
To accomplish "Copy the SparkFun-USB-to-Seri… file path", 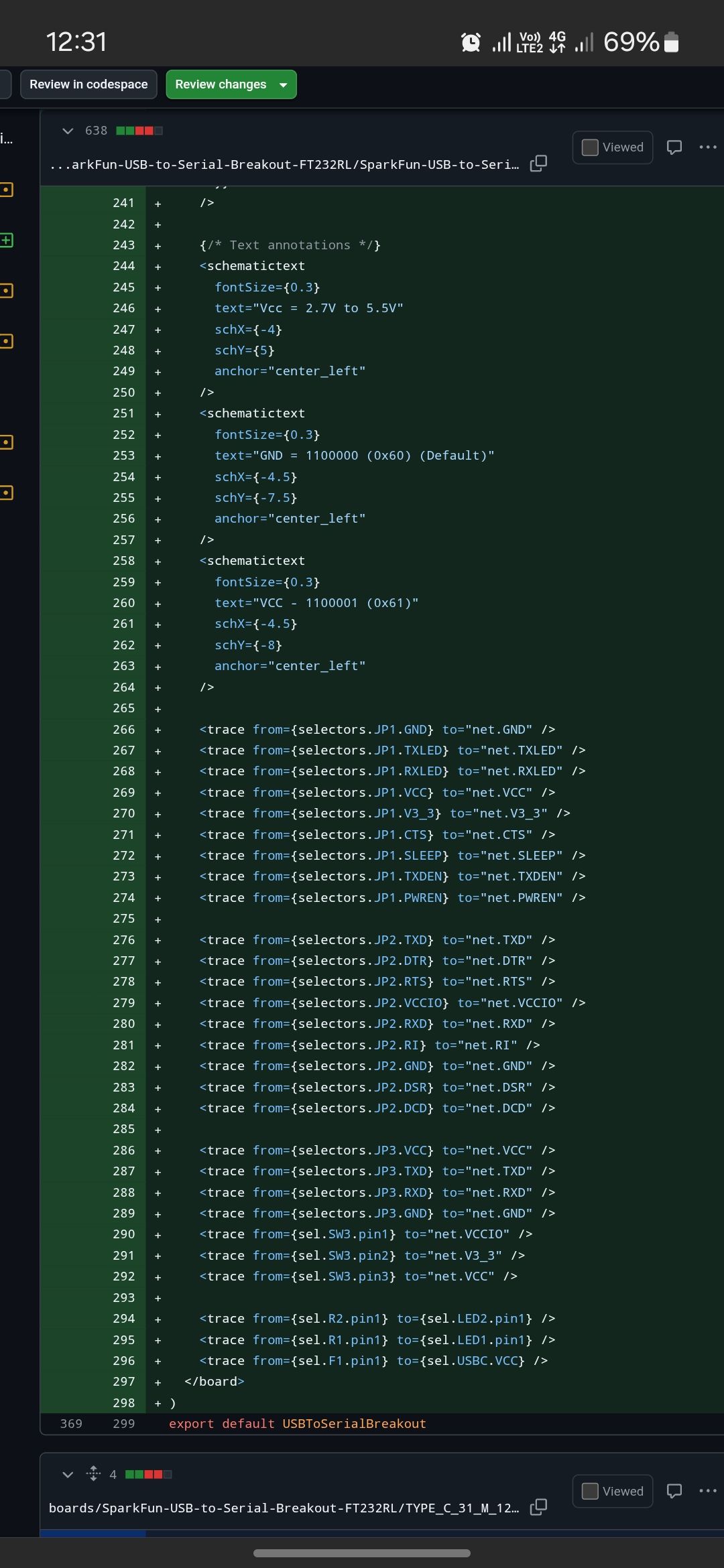I will click(538, 164).
